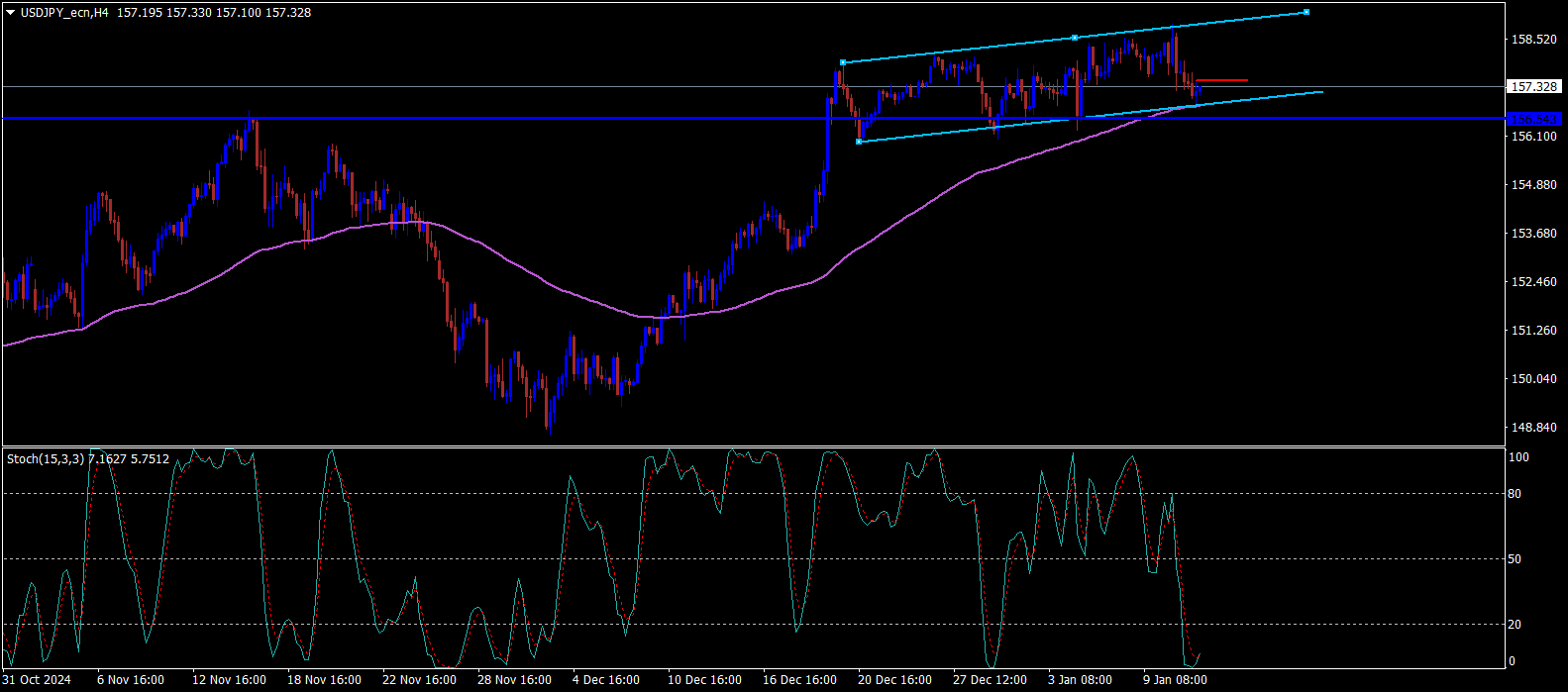
Task: Click the 18 Nov 16:00 time label
Action: tap(325, 680)
